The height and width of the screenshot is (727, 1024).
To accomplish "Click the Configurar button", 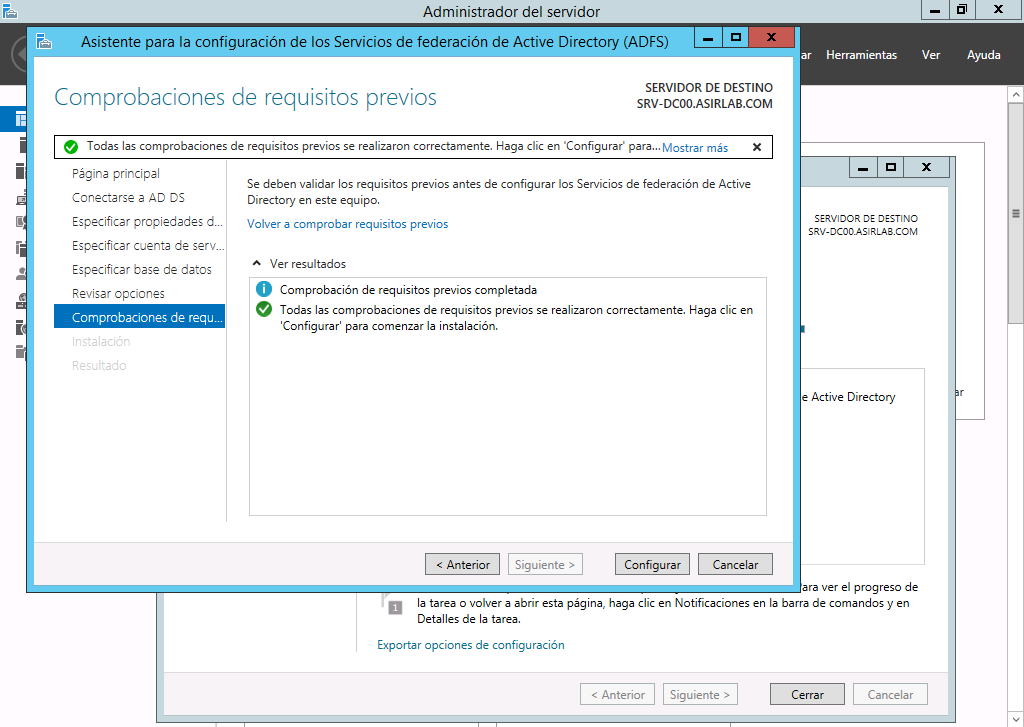I will coord(652,564).
